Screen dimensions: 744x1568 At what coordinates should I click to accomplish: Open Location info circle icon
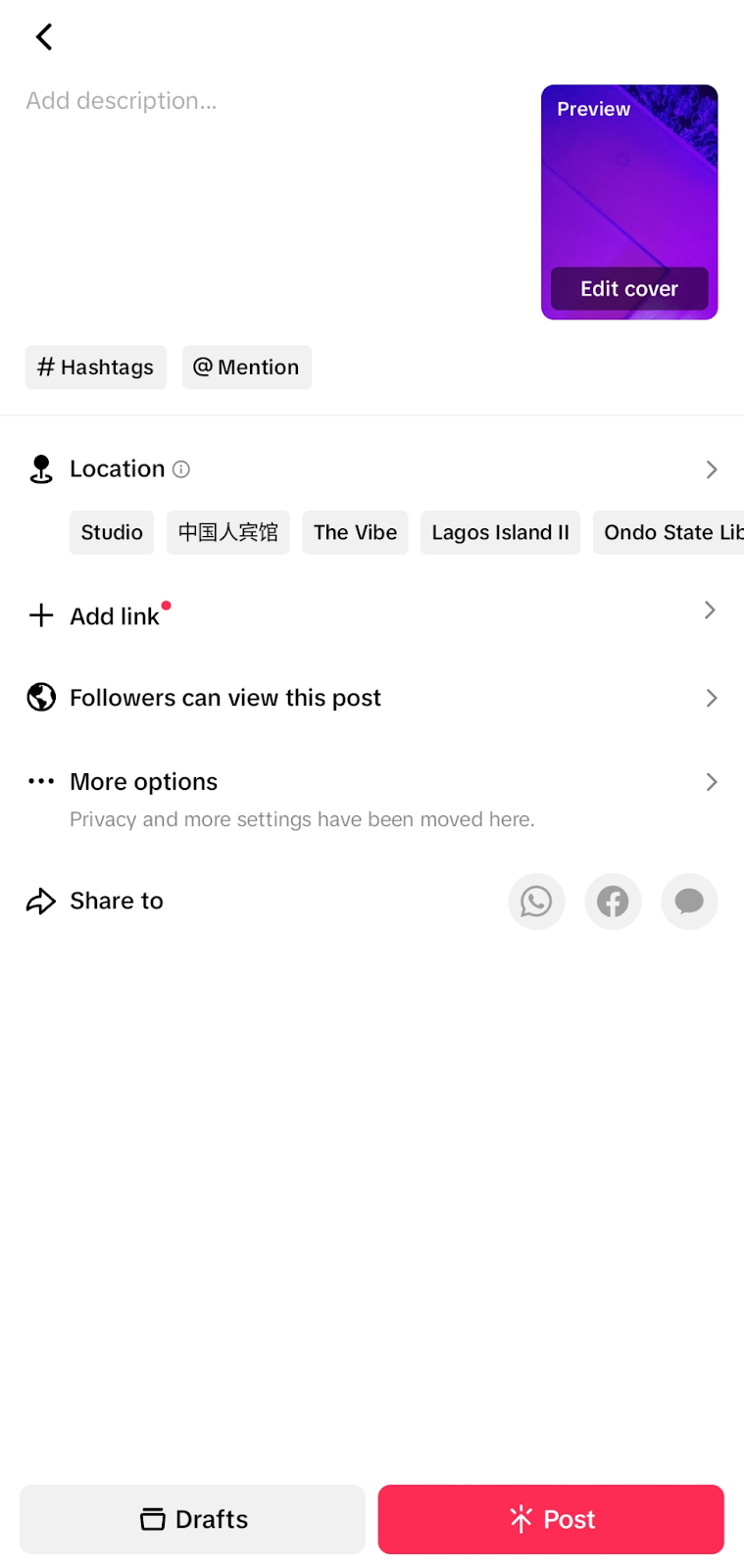pyautogui.click(x=181, y=469)
